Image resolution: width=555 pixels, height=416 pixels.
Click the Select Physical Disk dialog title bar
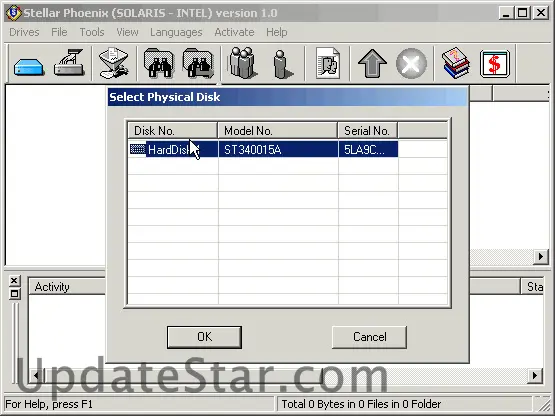point(288,97)
